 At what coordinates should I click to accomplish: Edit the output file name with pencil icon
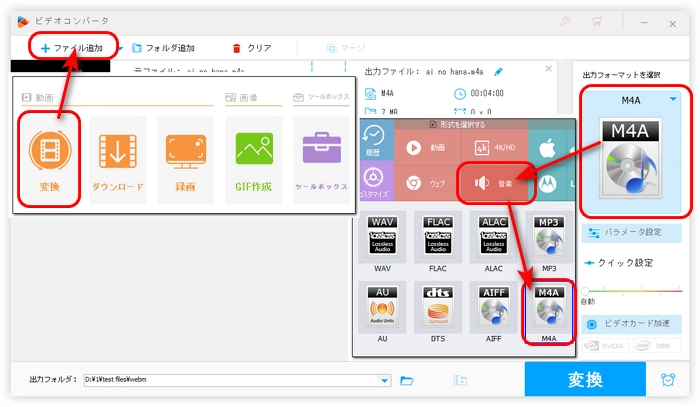pos(499,72)
